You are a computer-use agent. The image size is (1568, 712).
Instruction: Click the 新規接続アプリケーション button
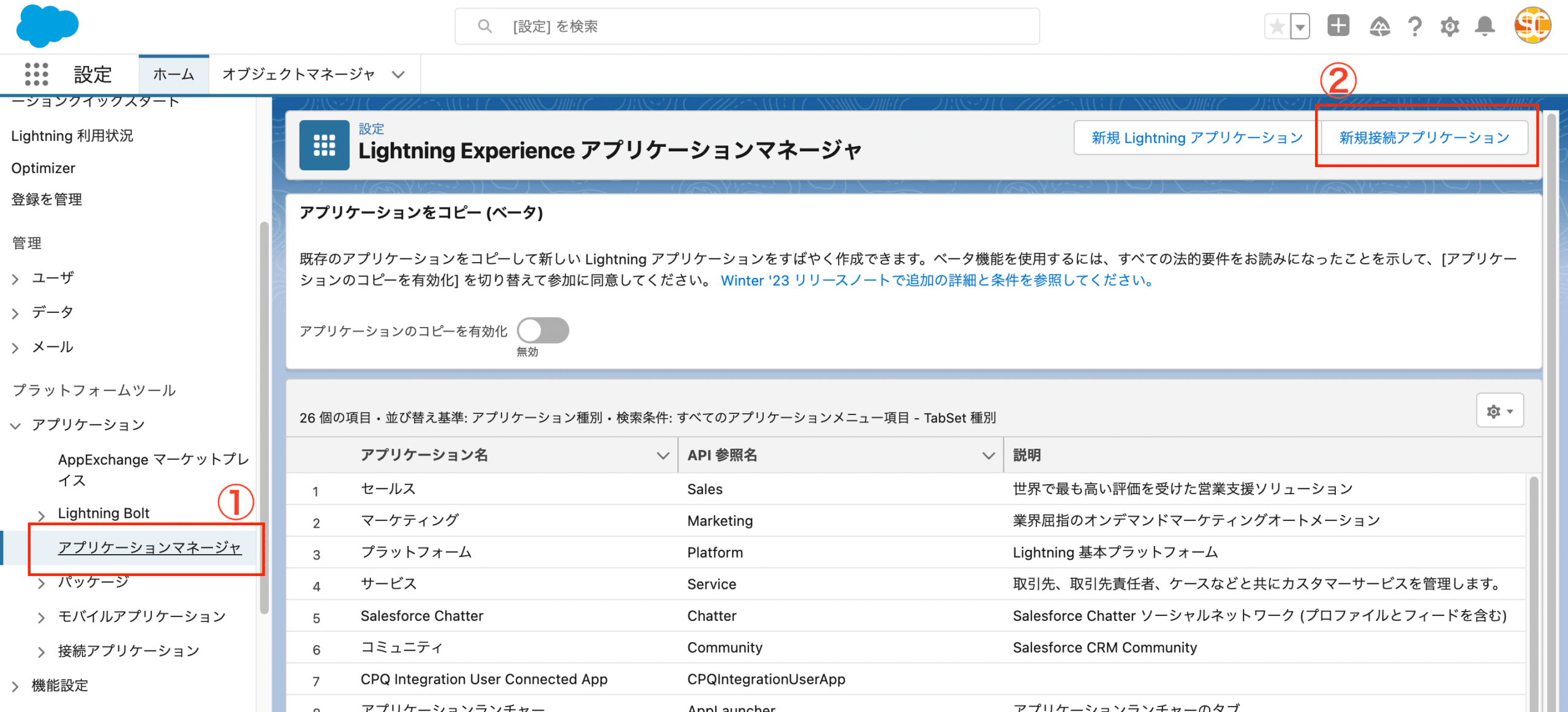[1424, 138]
